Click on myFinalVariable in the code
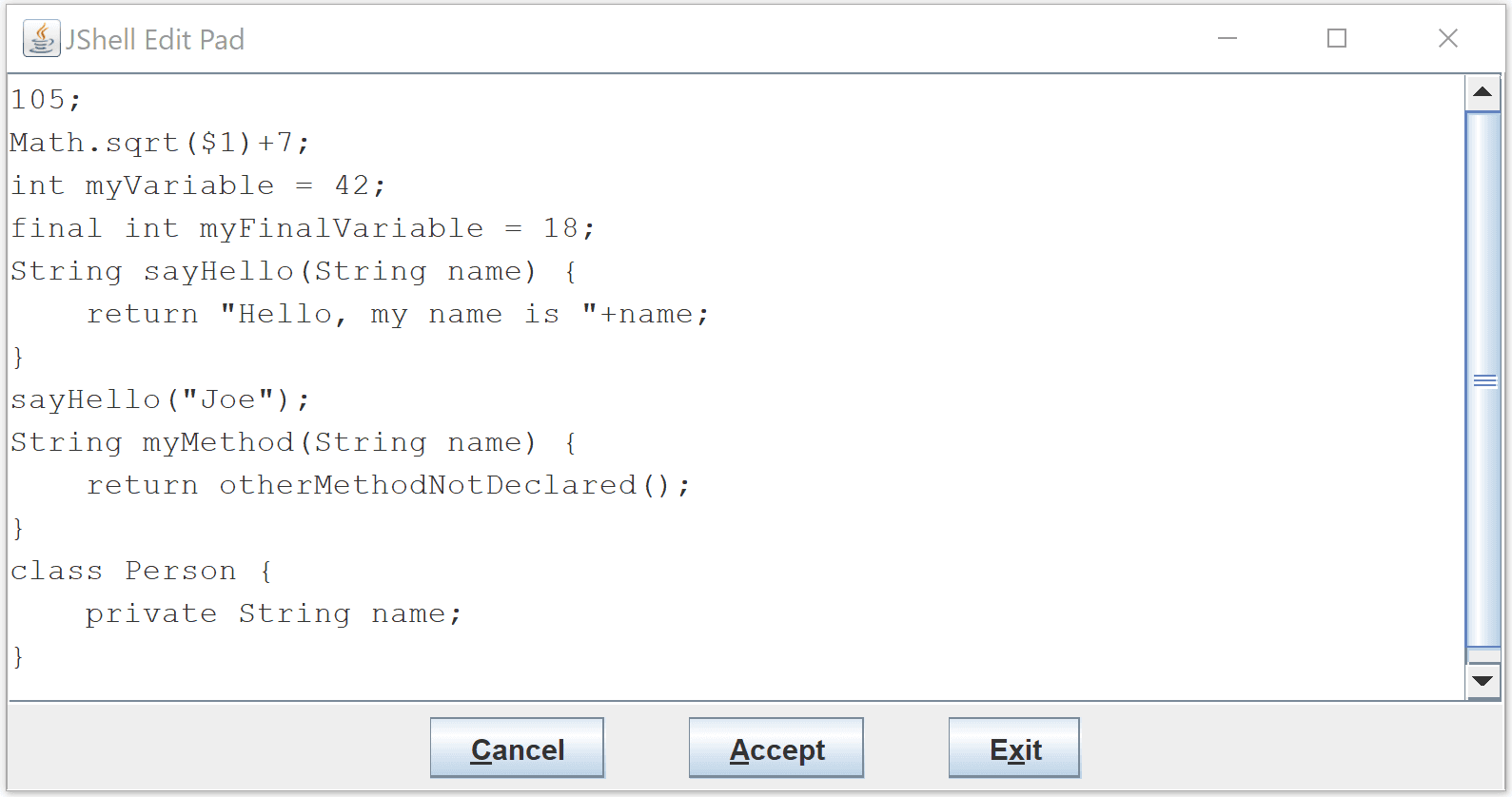Viewport: 1512px width, 797px height. pyautogui.click(x=342, y=228)
